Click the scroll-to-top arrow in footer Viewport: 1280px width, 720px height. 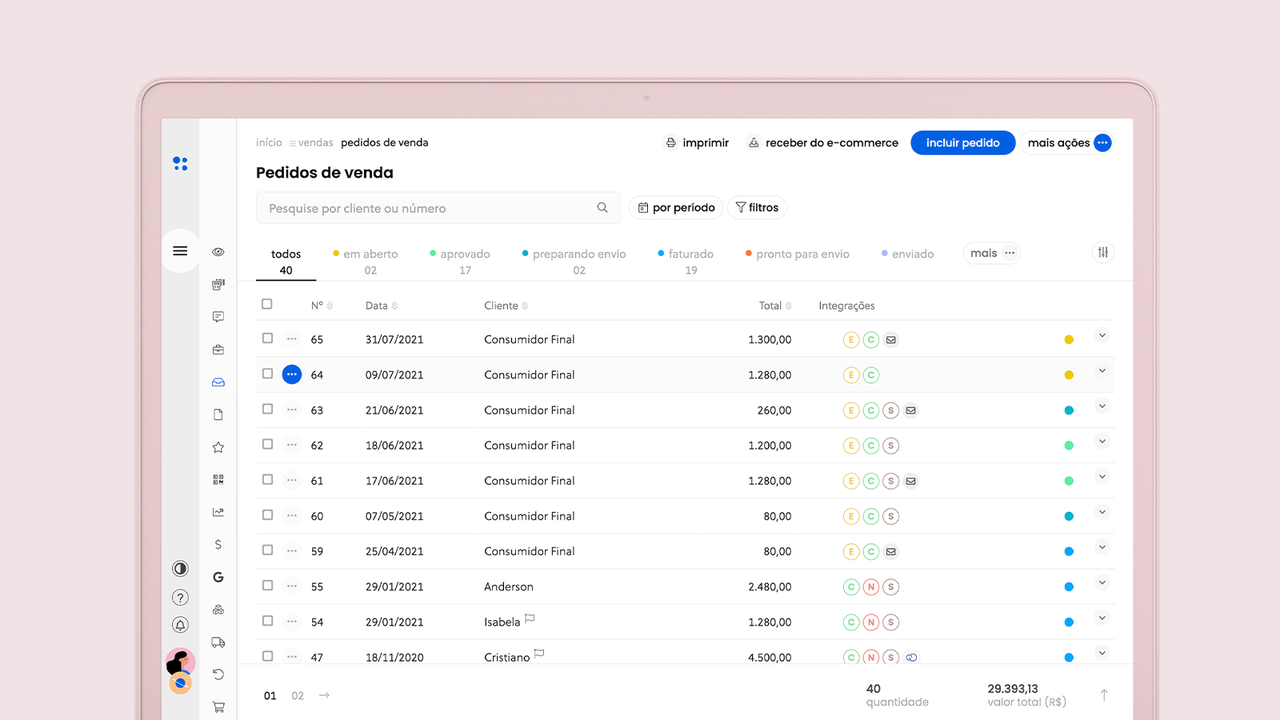coord(1104,695)
